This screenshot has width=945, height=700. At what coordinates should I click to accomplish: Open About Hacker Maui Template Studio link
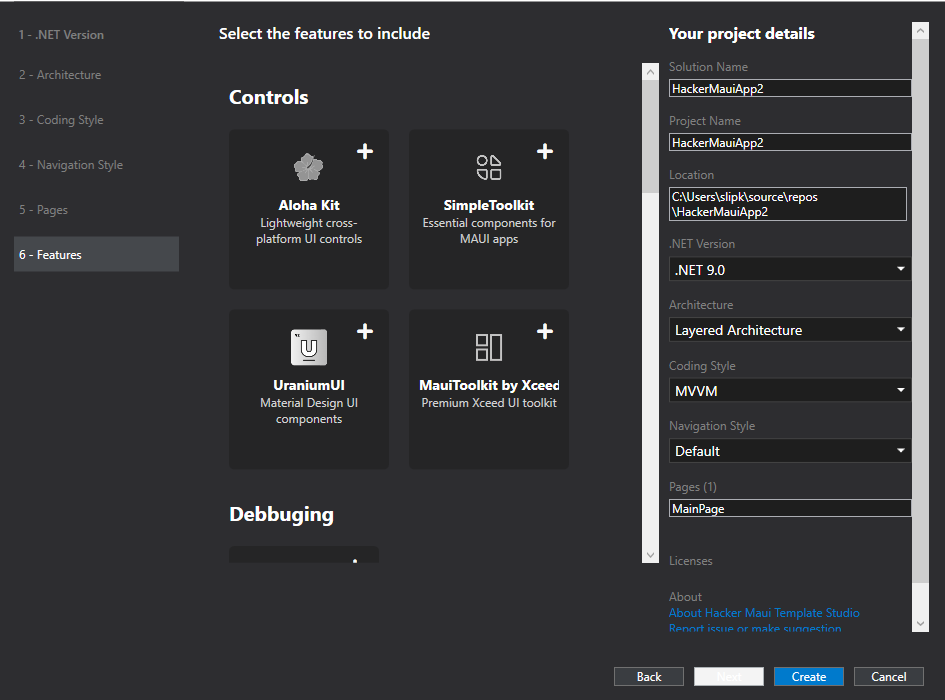[x=764, y=613]
